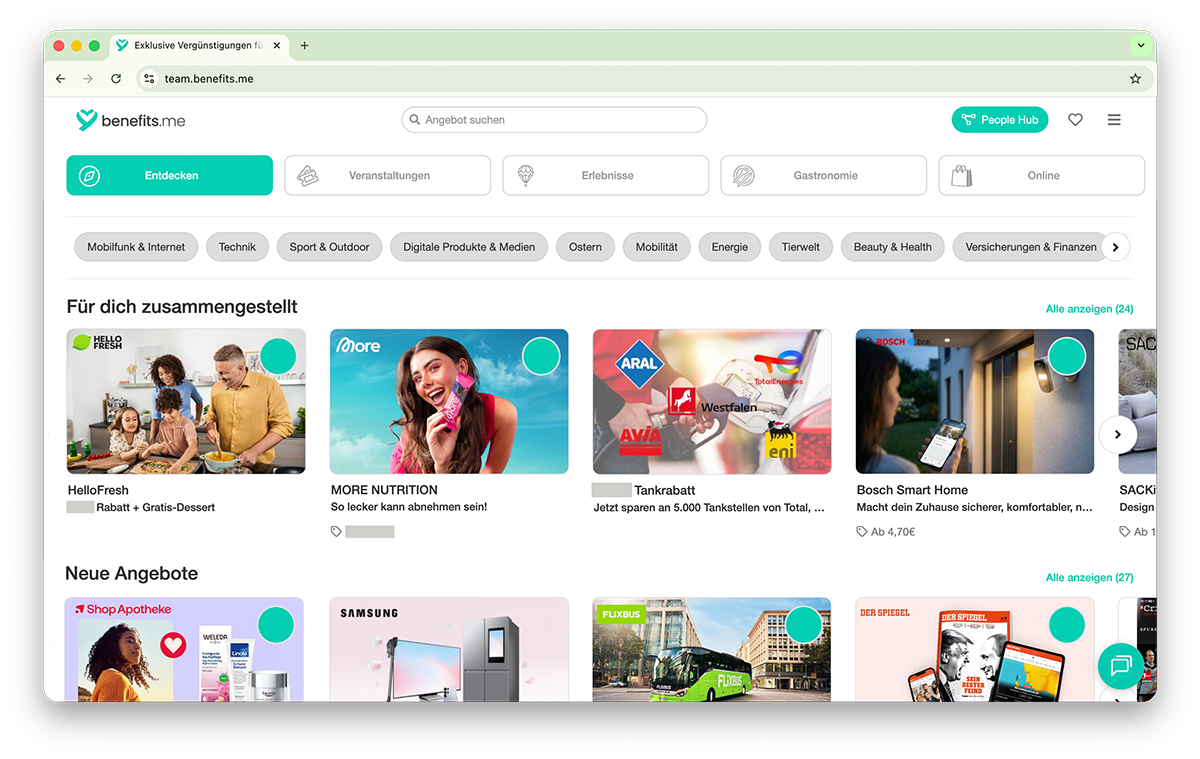Screen dimensions: 1200x759
Task: Filter by Sport & Outdoor
Action: [x=329, y=247]
